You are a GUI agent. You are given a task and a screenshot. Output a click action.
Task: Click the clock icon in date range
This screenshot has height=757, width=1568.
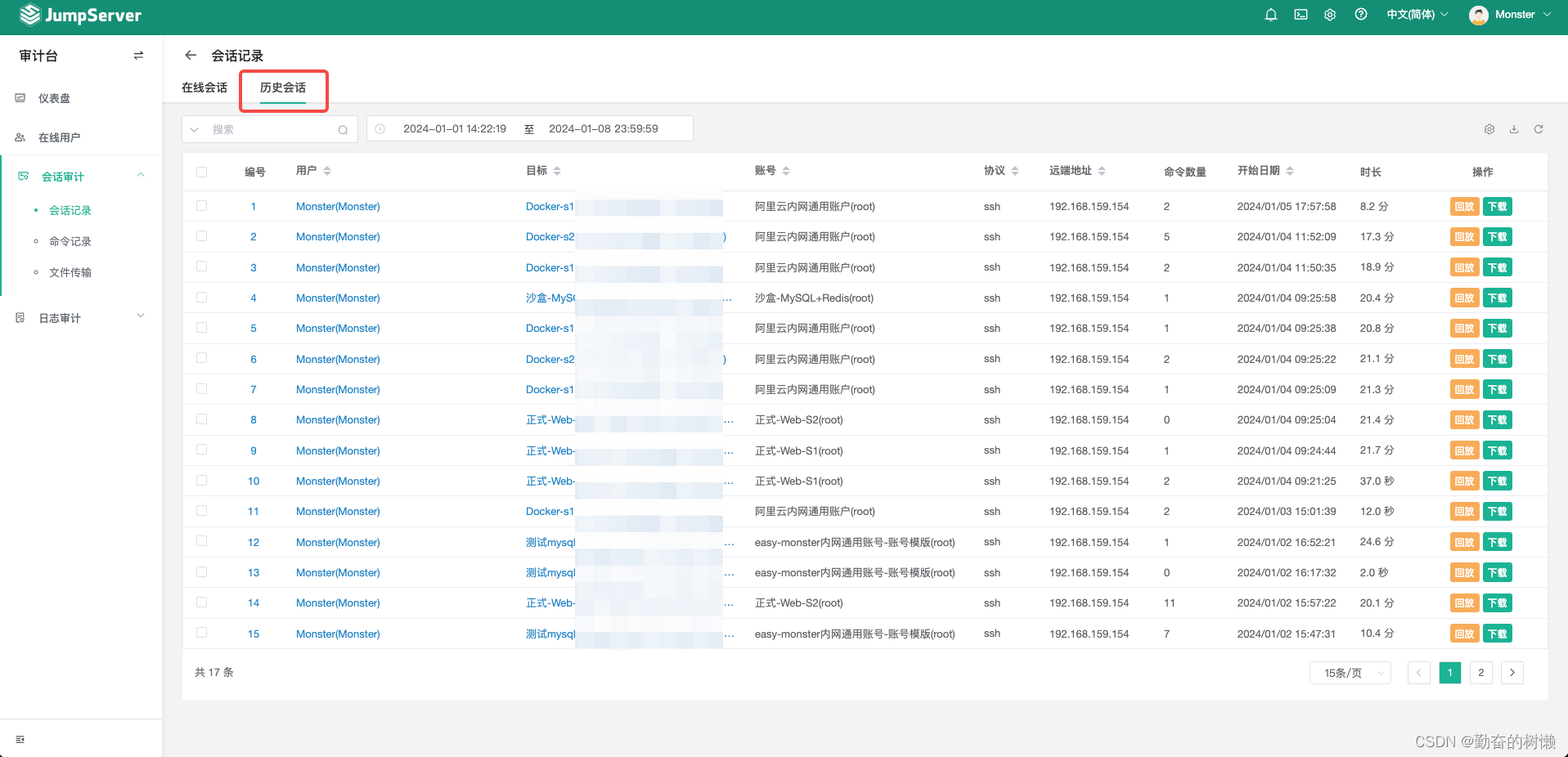[x=380, y=129]
